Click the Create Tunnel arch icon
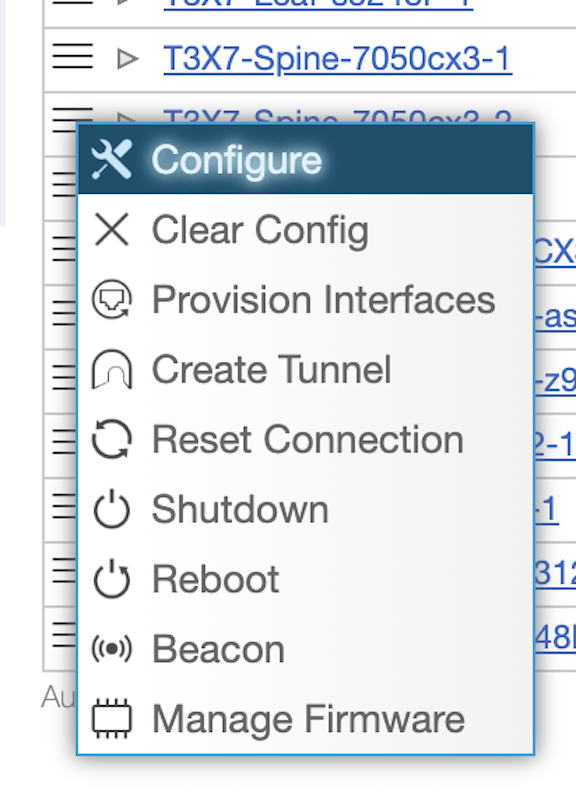The height and width of the screenshot is (794, 576). click(x=111, y=370)
